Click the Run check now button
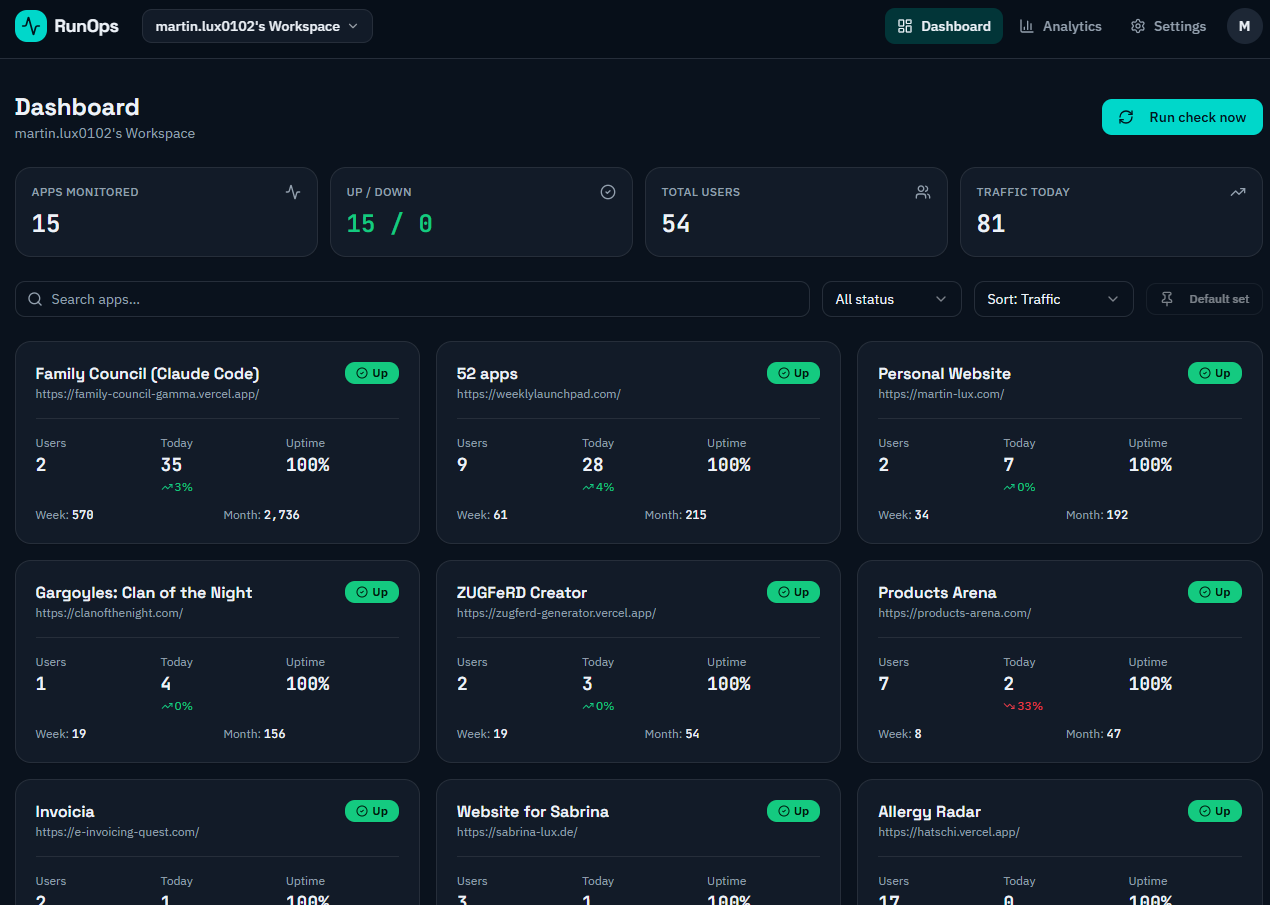This screenshot has height=905, width=1270. click(x=1182, y=117)
